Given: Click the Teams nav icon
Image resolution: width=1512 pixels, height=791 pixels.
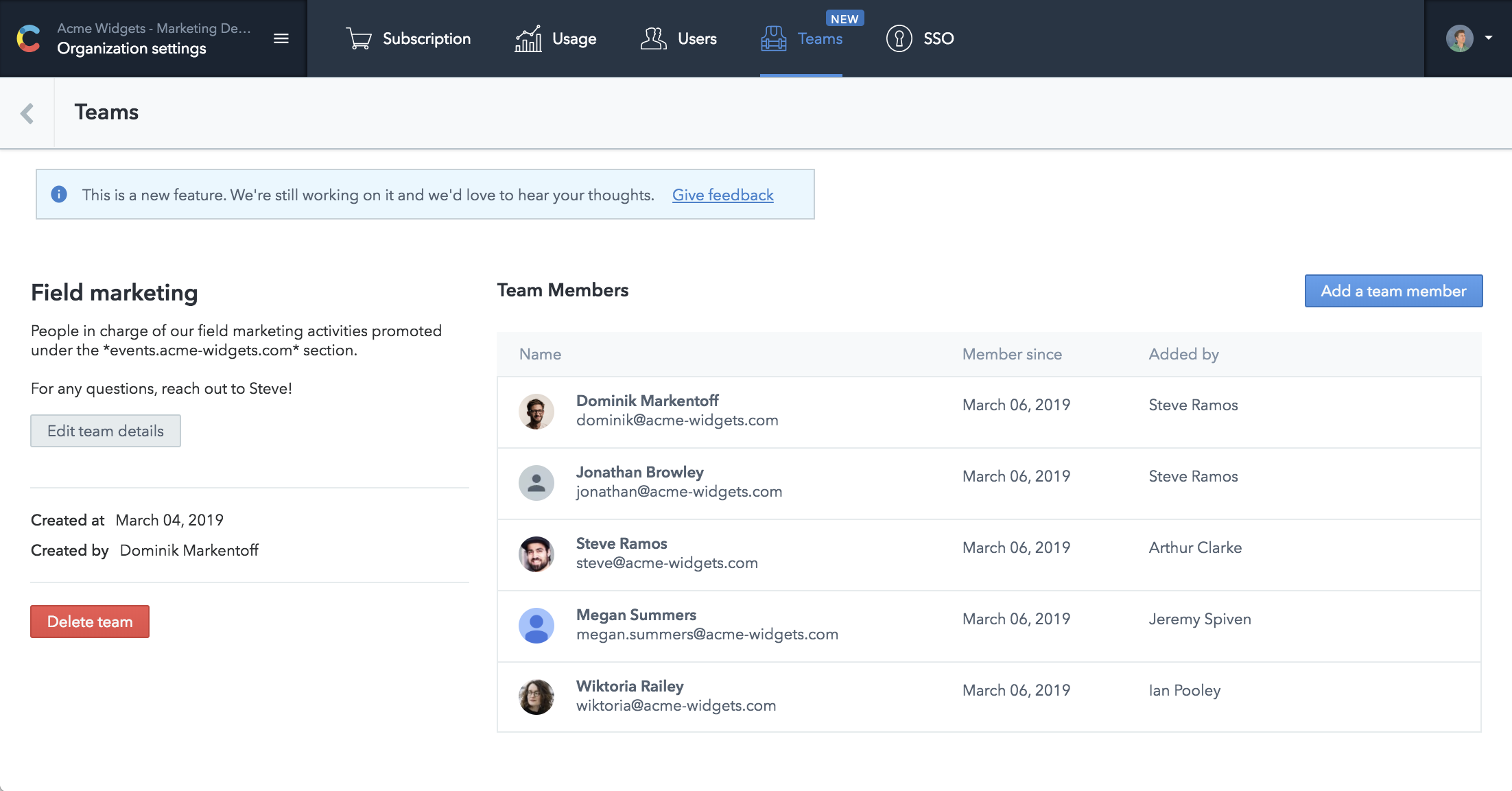Looking at the screenshot, I should [x=774, y=38].
